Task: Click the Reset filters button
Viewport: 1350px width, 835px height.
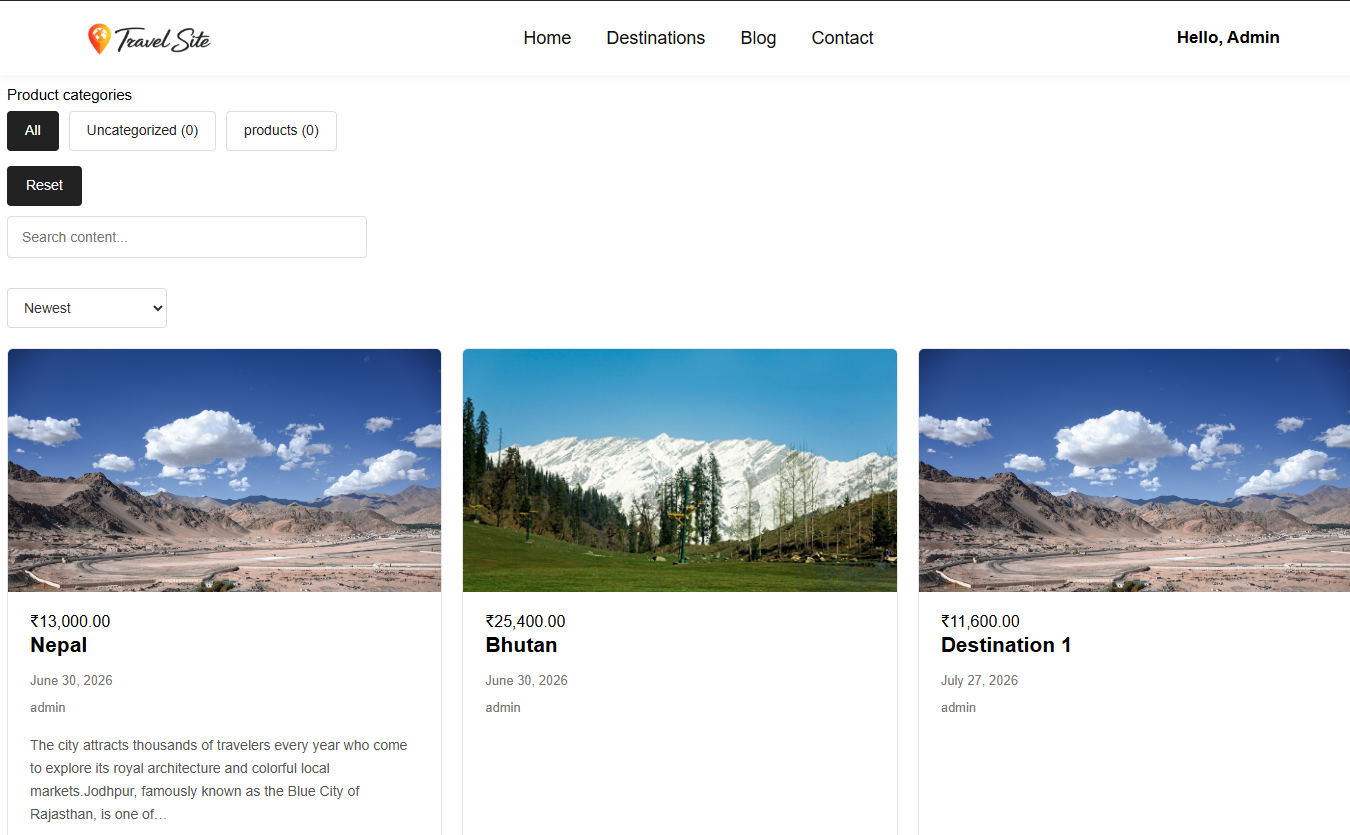Action: pos(44,186)
